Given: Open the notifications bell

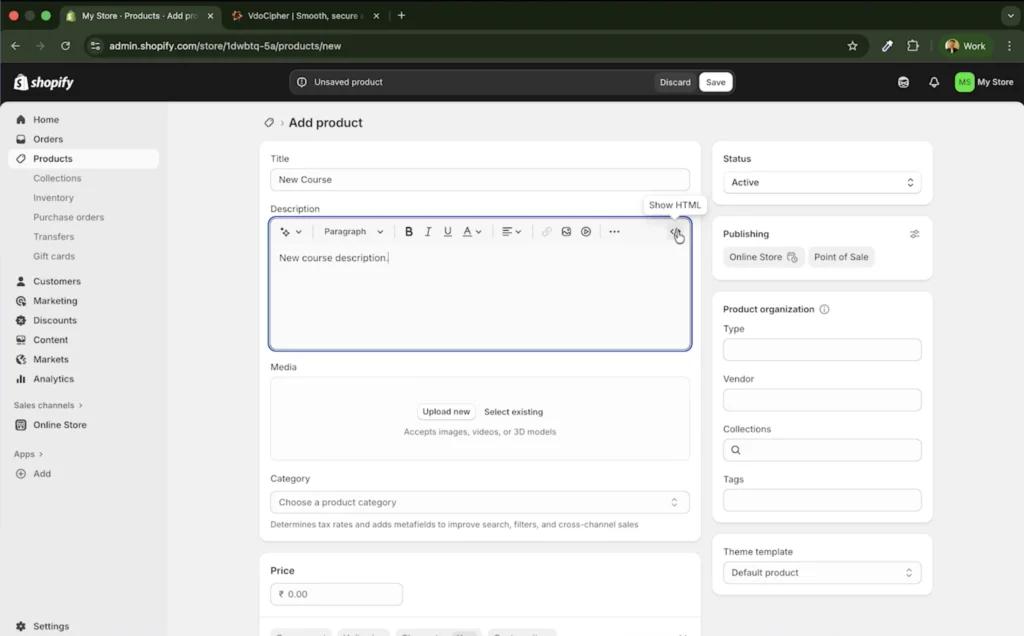Looking at the screenshot, I should tap(934, 82).
